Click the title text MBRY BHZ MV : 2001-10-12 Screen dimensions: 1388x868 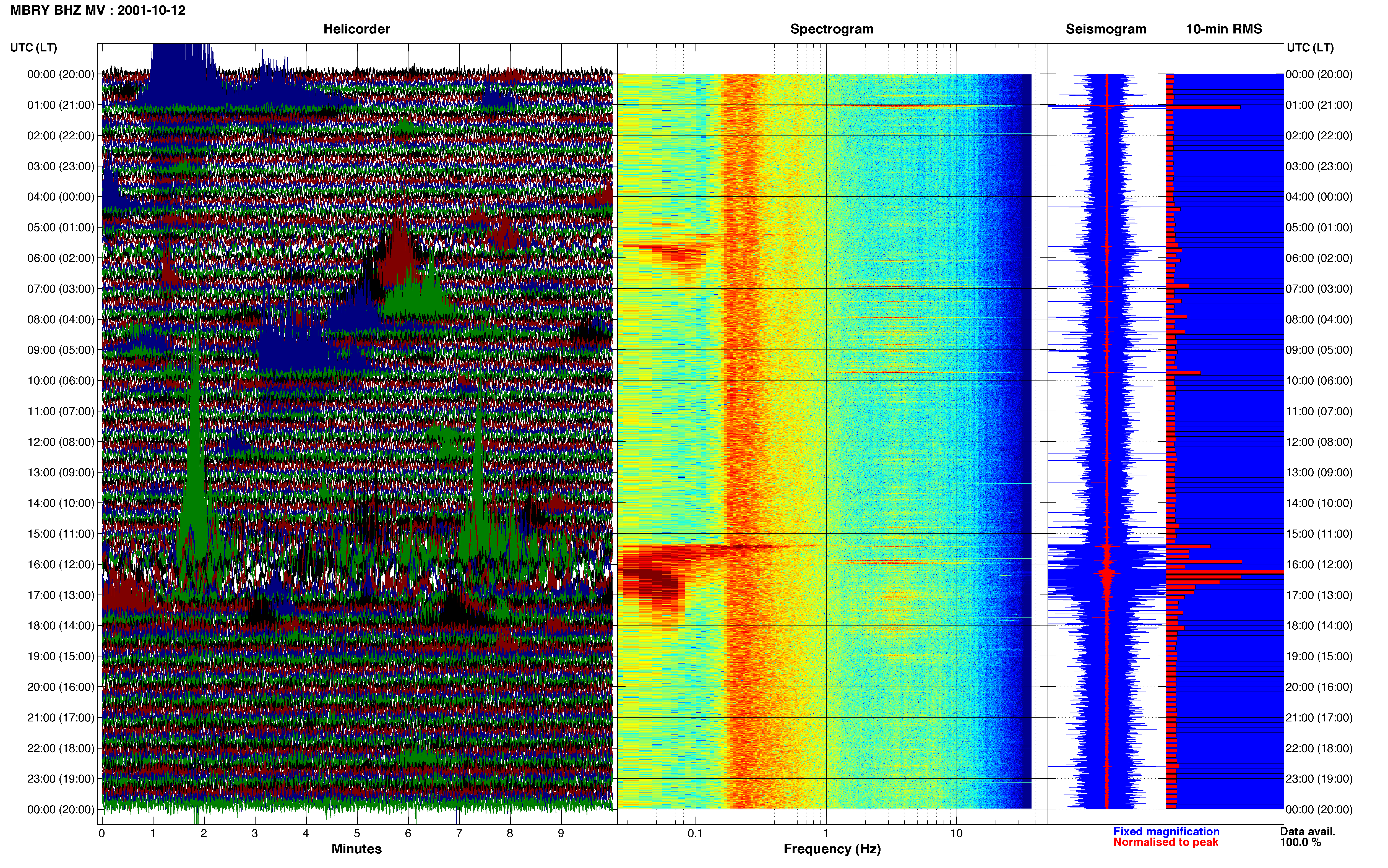tap(98, 10)
